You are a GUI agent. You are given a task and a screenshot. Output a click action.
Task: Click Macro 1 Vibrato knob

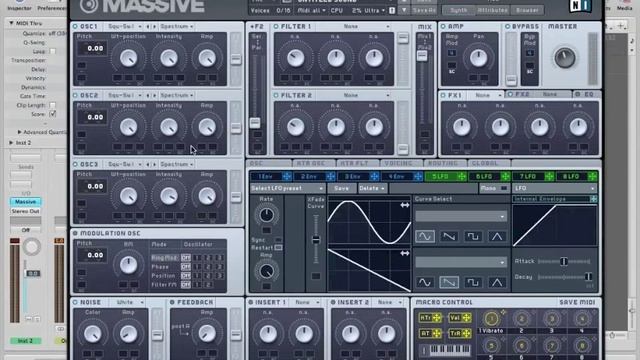(x=491, y=318)
